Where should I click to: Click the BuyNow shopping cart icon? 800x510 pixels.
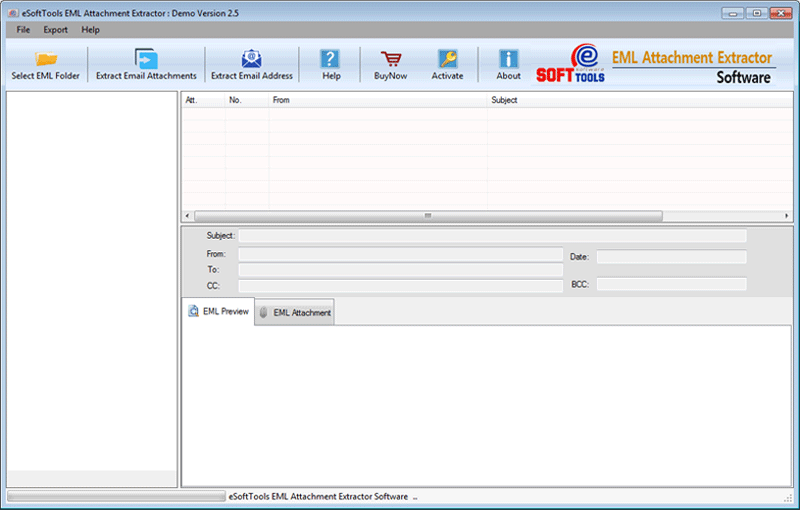point(391,59)
